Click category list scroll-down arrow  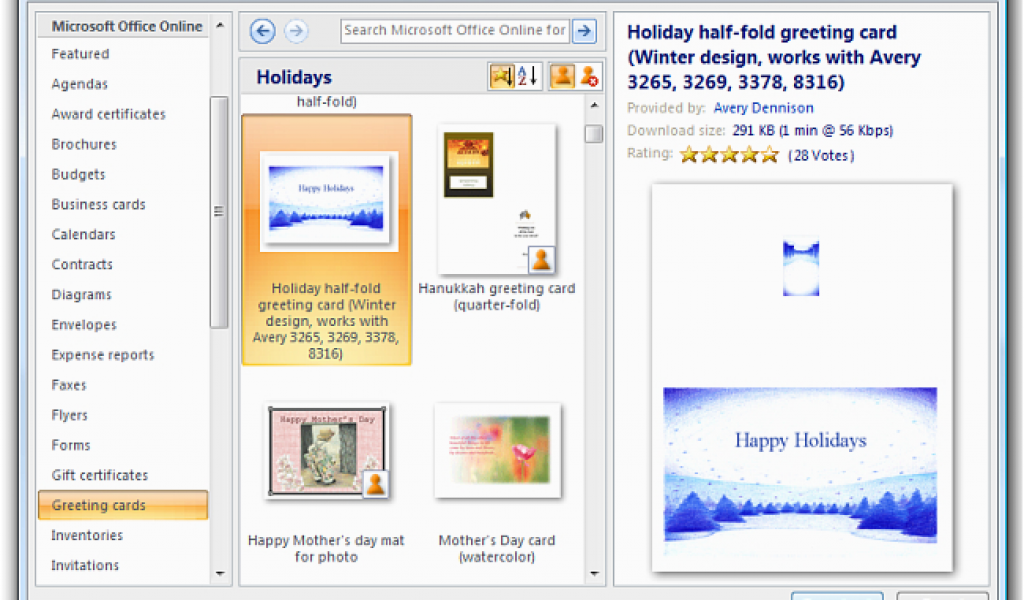tap(220, 573)
